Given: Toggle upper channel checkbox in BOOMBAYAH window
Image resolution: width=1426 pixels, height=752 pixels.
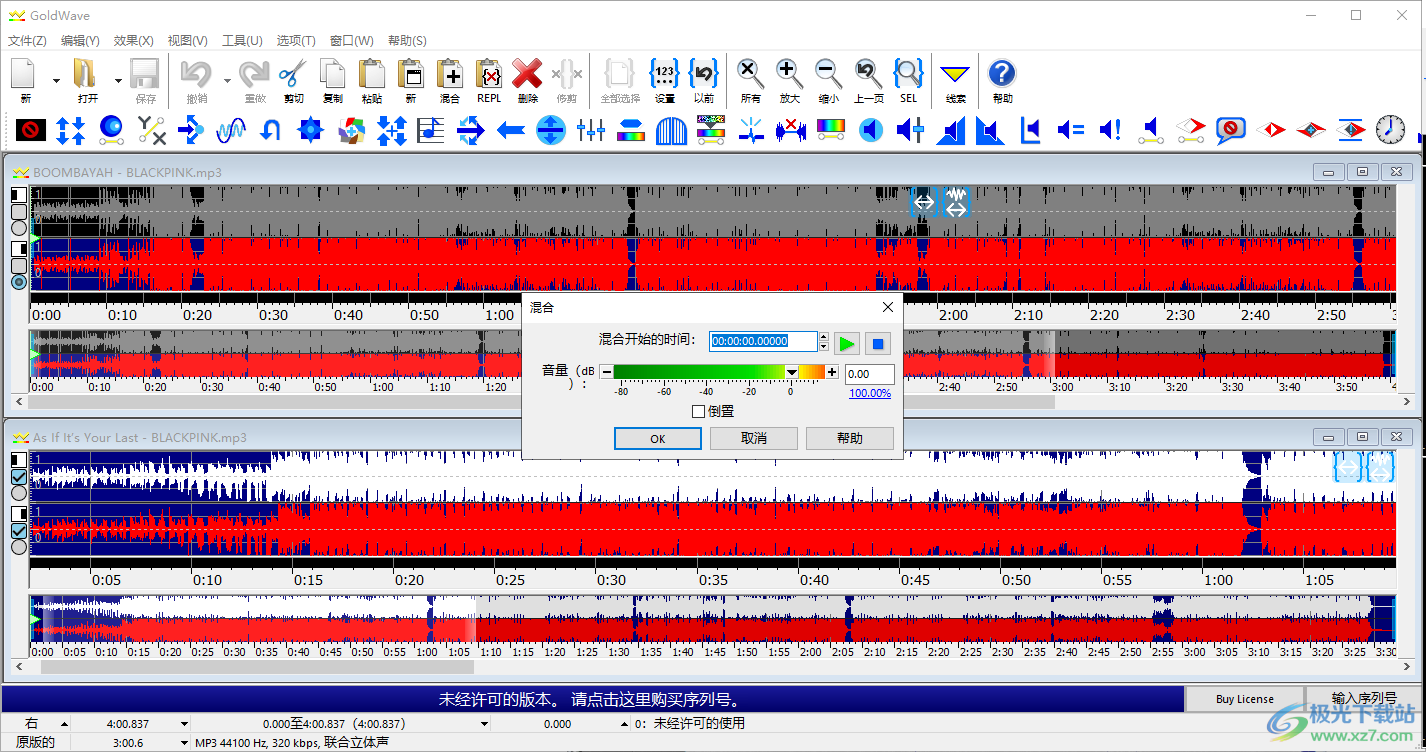Looking at the screenshot, I should (19, 212).
